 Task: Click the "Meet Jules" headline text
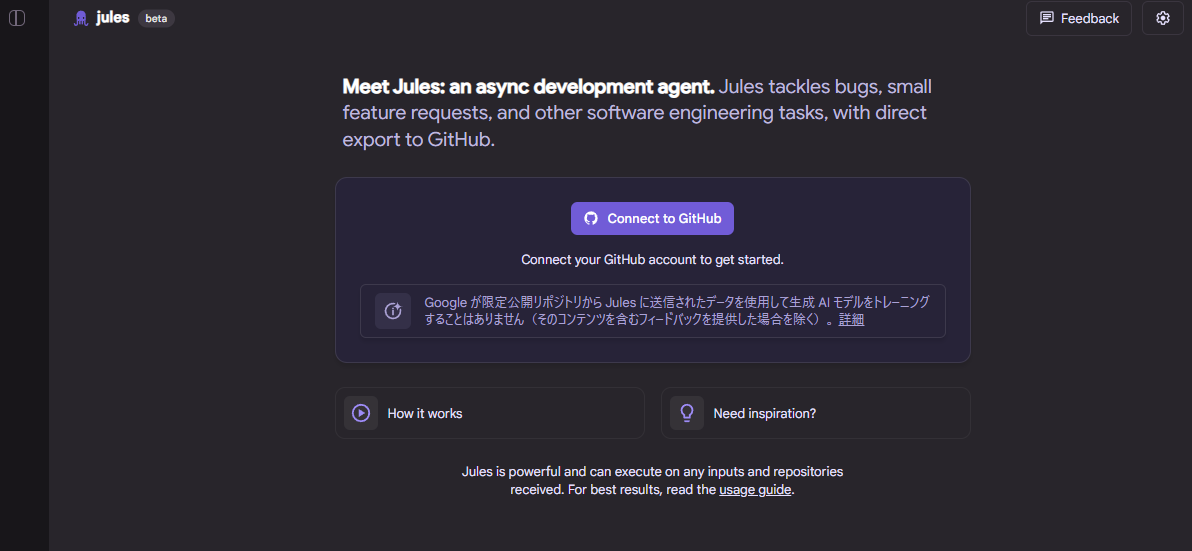point(528,87)
